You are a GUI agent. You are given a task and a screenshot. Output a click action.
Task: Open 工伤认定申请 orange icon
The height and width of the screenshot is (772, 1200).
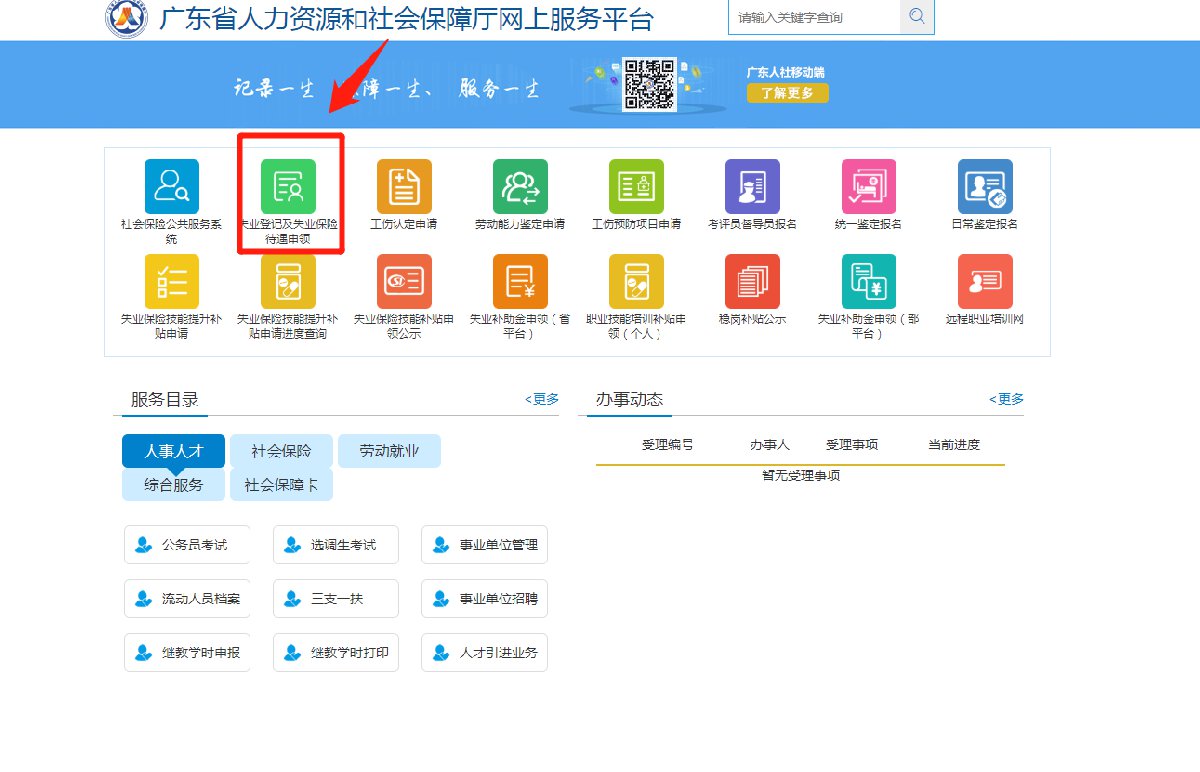tap(404, 187)
